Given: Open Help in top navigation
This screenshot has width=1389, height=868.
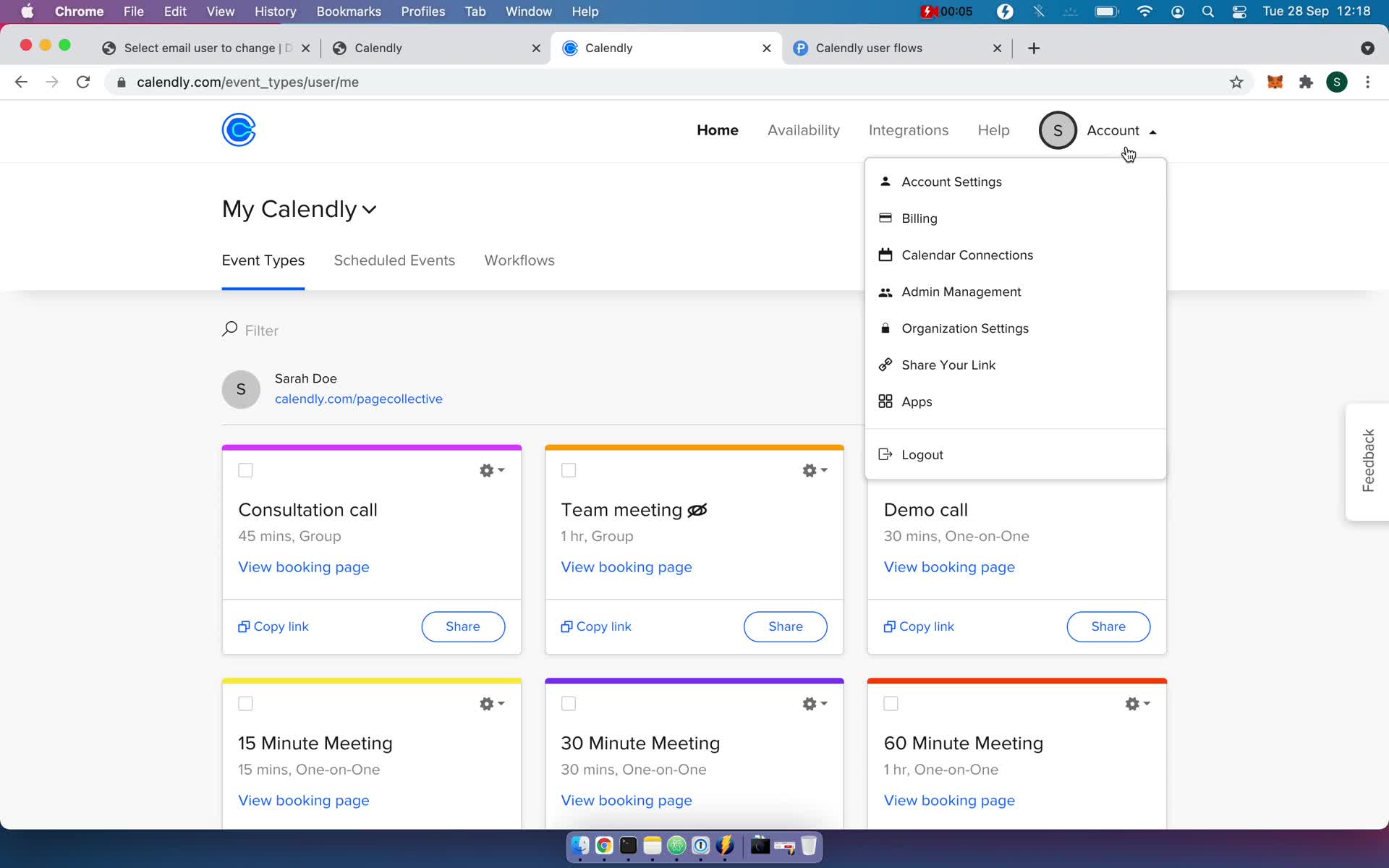Looking at the screenshot, I should (993, 130).
